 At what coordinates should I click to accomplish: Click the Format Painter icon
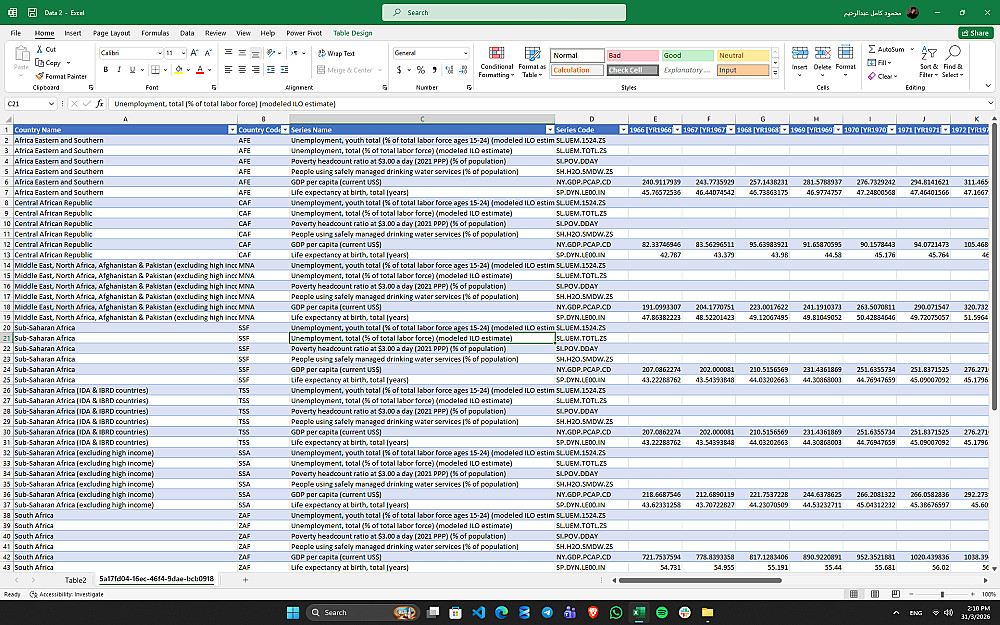[x=39, y=76]
